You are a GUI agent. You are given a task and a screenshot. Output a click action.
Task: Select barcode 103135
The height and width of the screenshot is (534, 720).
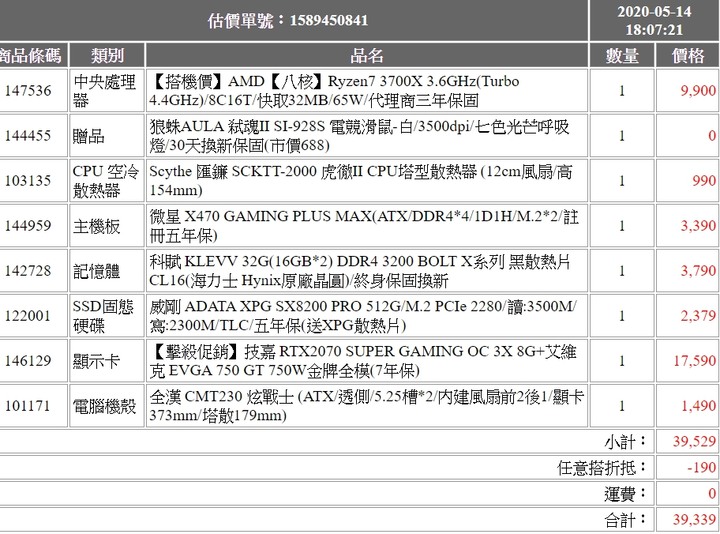pyautogui.click(x=28, y=180)
